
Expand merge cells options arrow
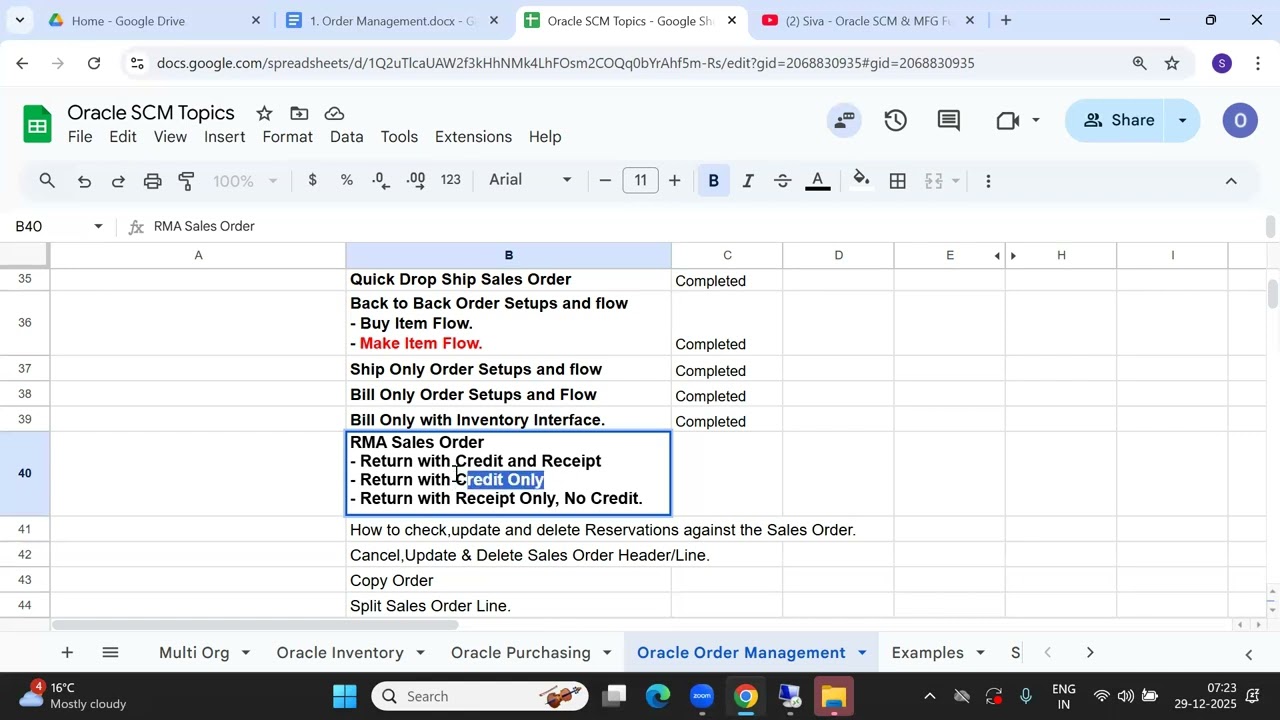point(956,181)
